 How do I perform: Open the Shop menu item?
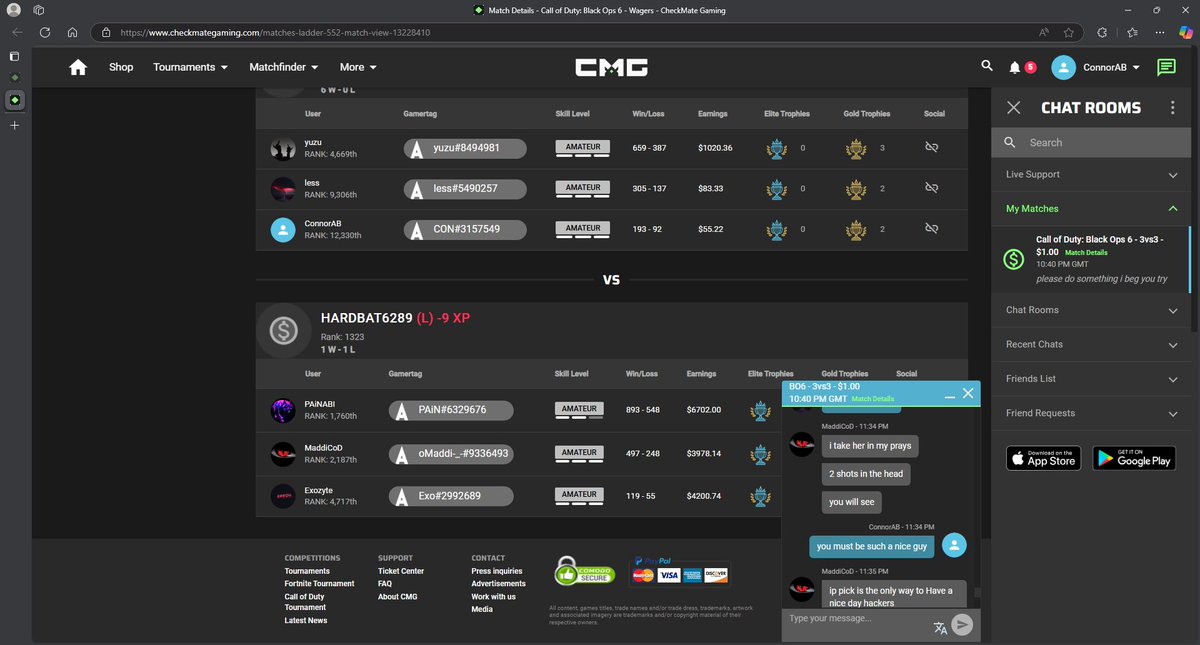pos(121,67)
